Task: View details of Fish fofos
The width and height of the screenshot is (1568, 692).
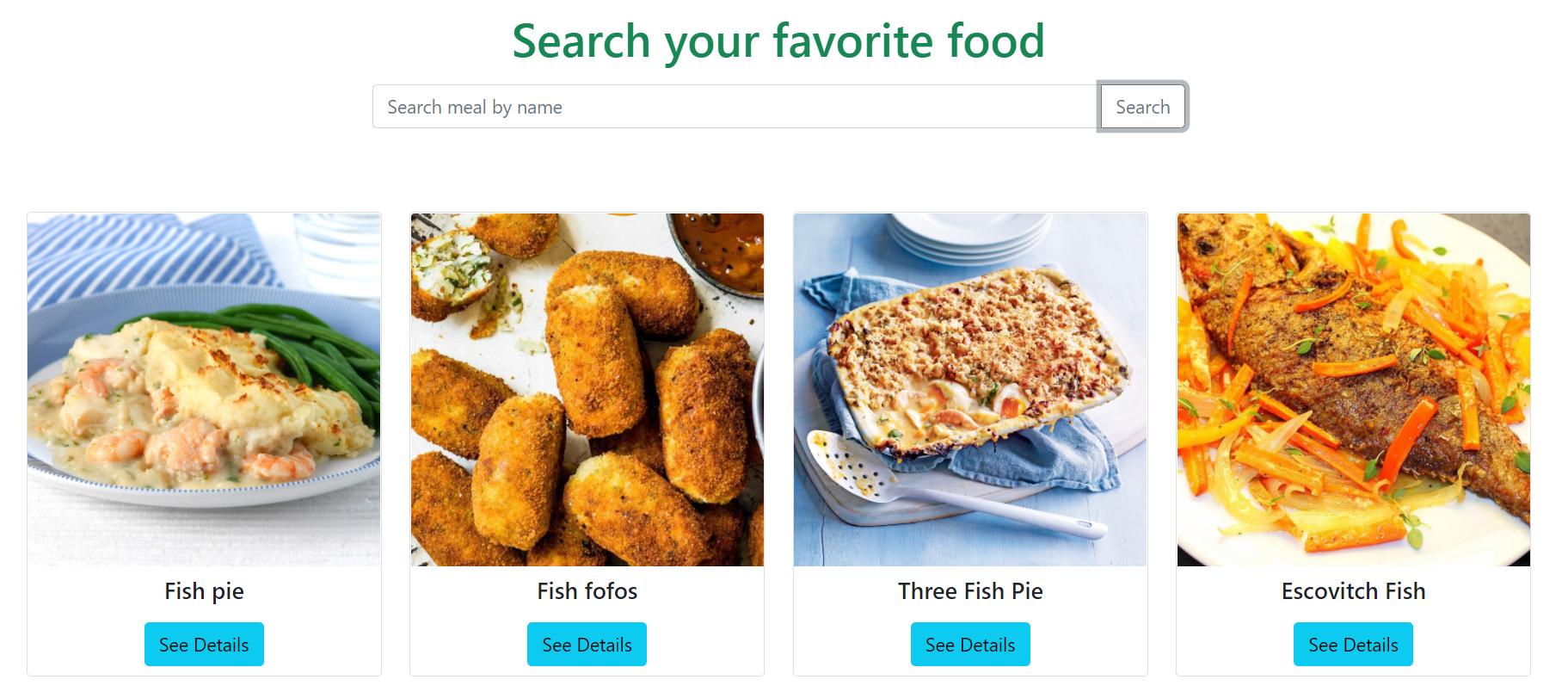Action: click(x=587, y=645)
